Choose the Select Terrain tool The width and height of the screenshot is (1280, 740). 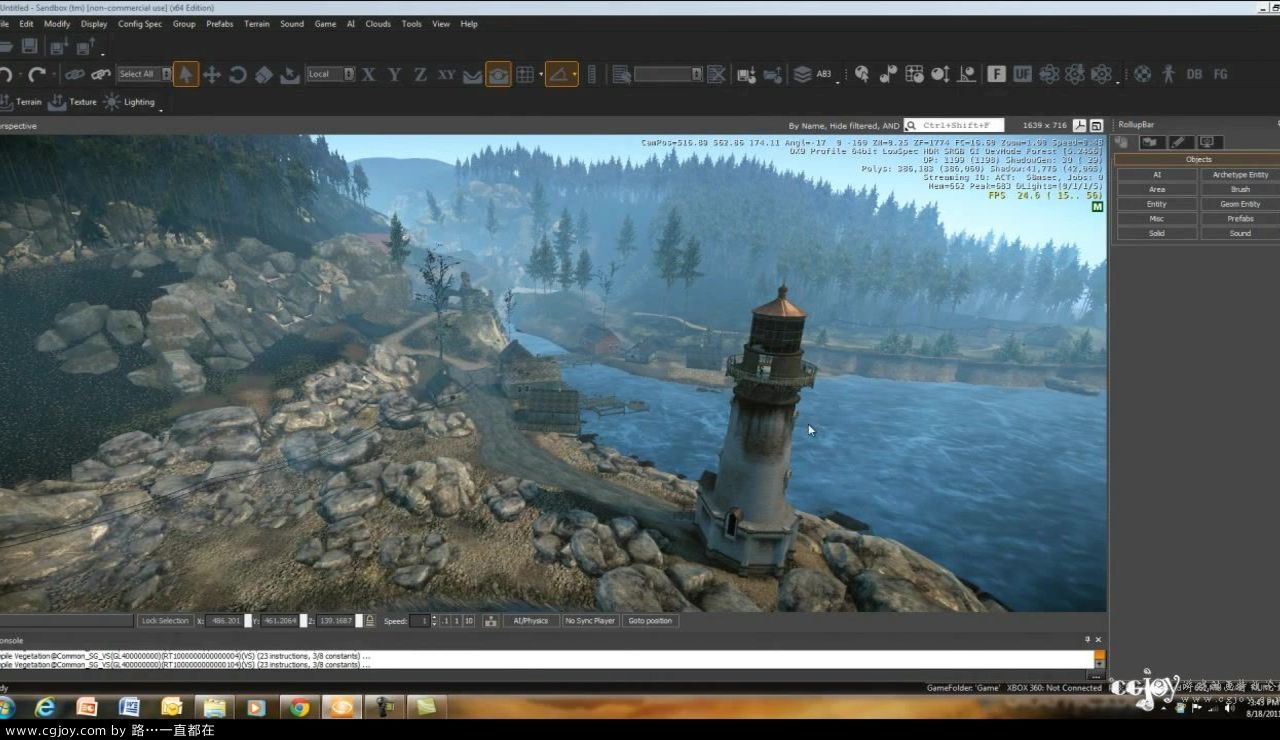(x=290, y=74)
